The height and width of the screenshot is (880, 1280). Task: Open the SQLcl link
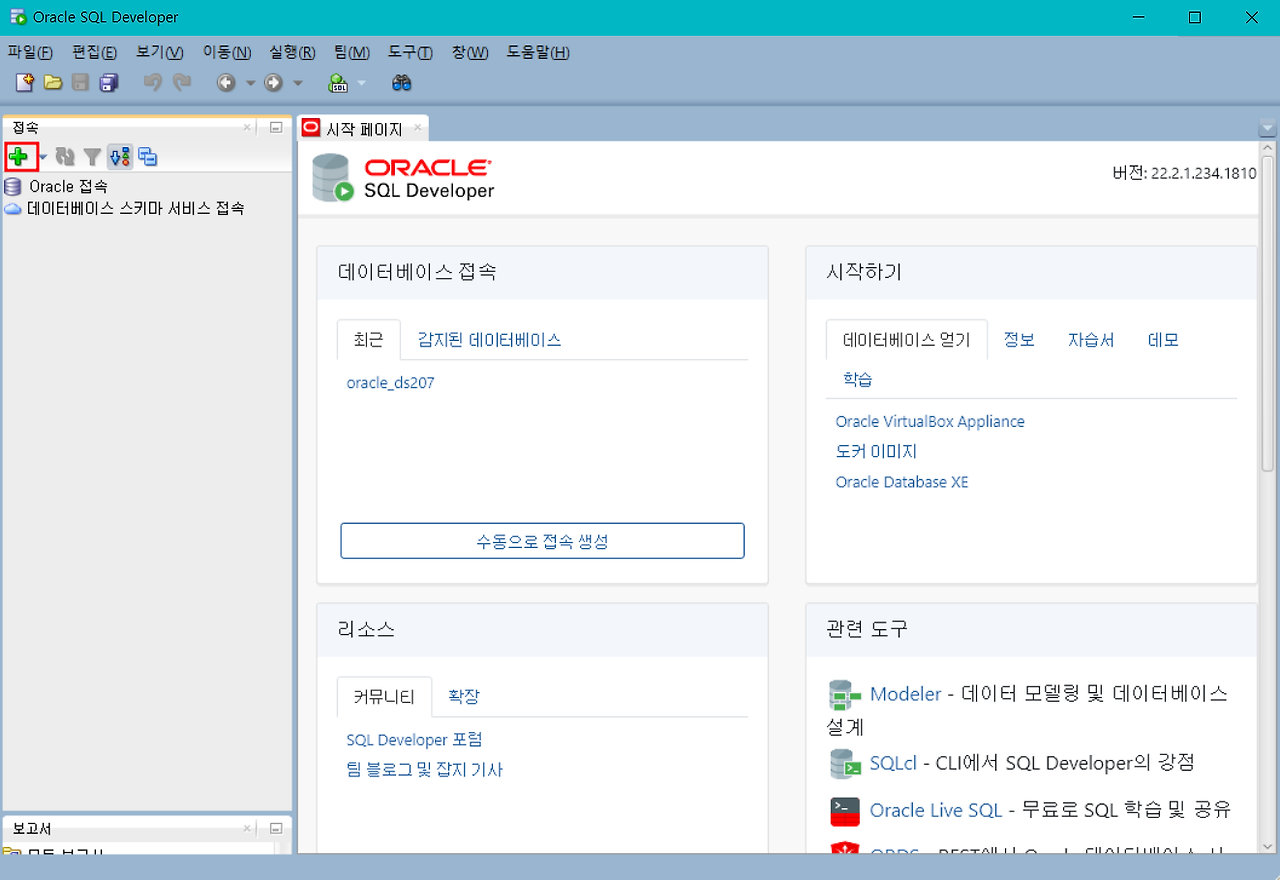click(893, 763)
